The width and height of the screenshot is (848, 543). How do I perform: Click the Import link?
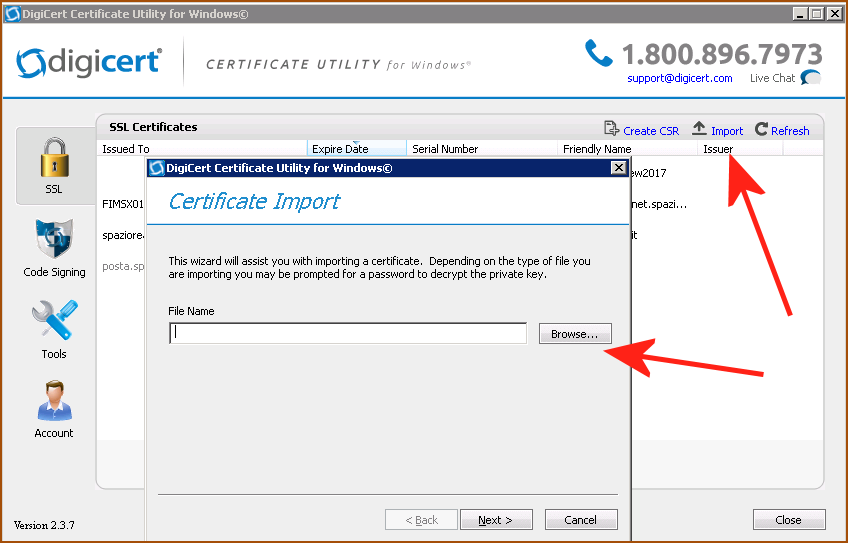(x=727, y=131)
